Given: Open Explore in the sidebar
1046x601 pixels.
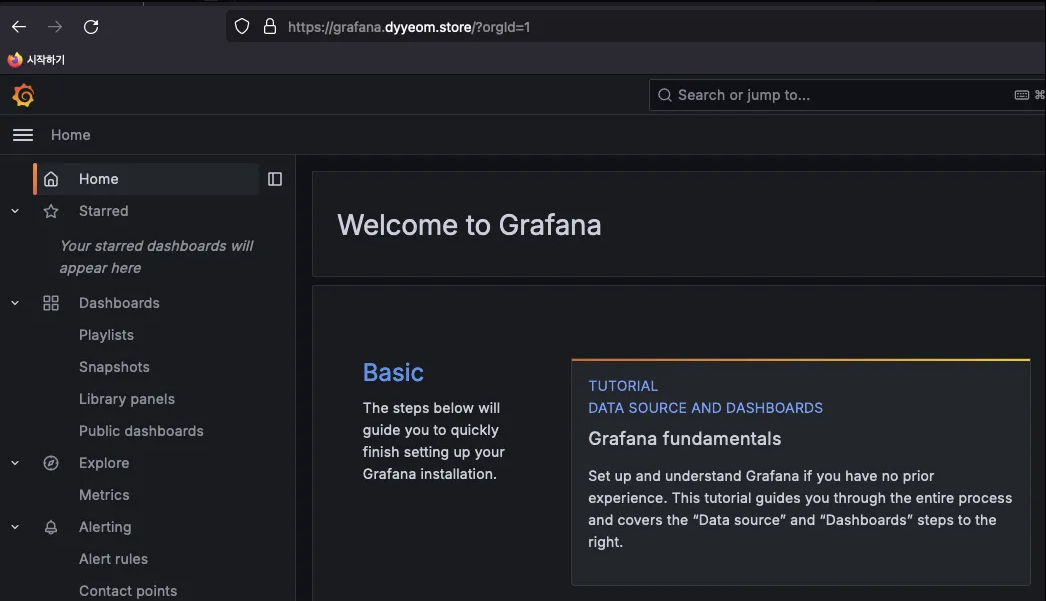Looking at the screenshot, I should pos(103,463).
